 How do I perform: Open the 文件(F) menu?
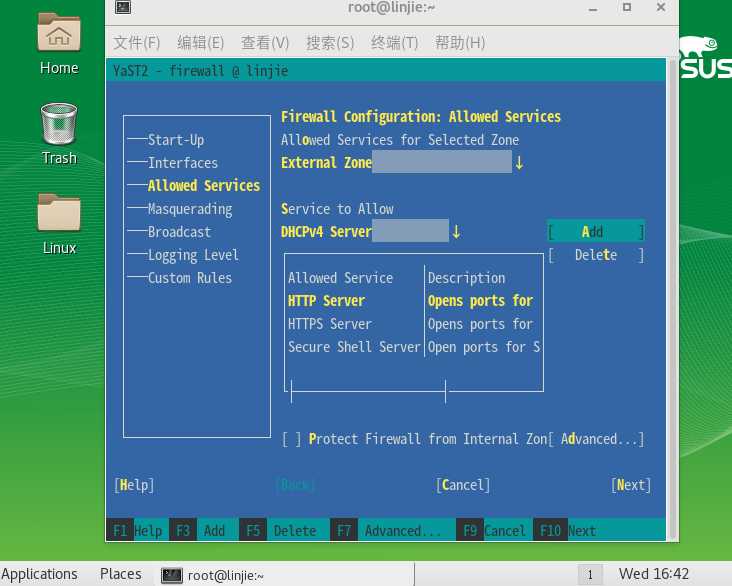tap(136, 43)
